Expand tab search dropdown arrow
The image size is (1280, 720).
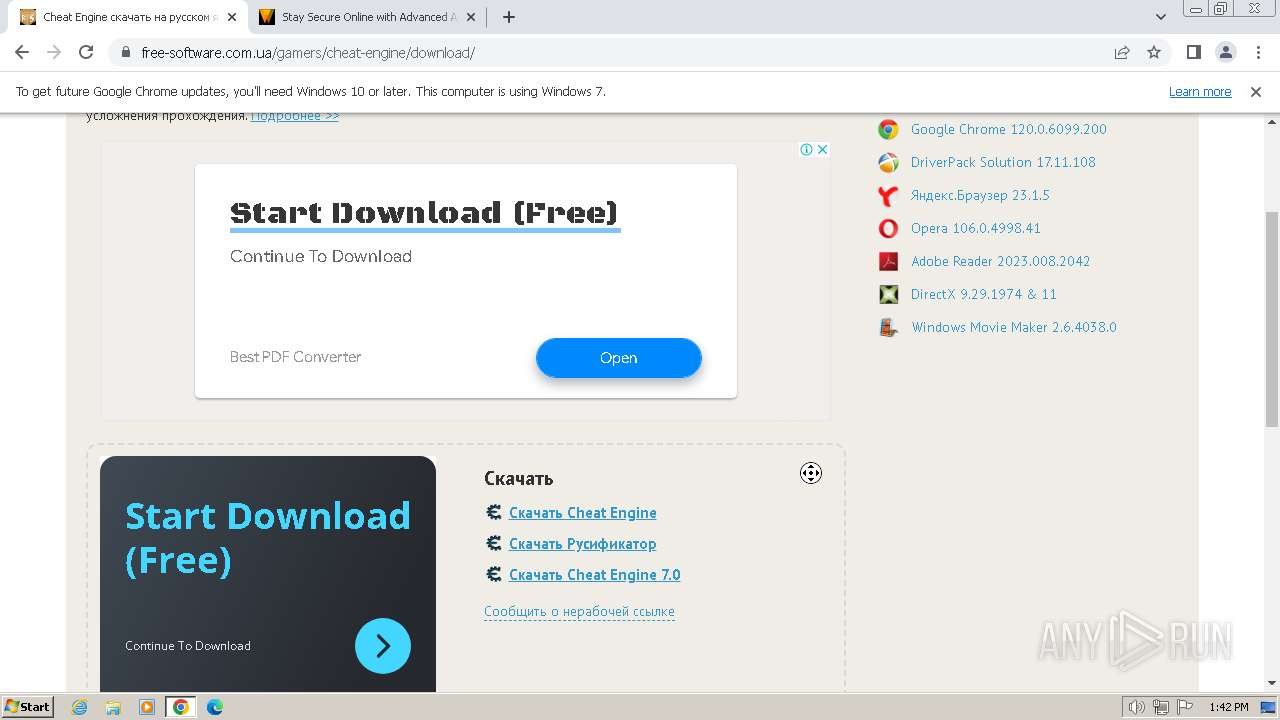[1161, 17]
